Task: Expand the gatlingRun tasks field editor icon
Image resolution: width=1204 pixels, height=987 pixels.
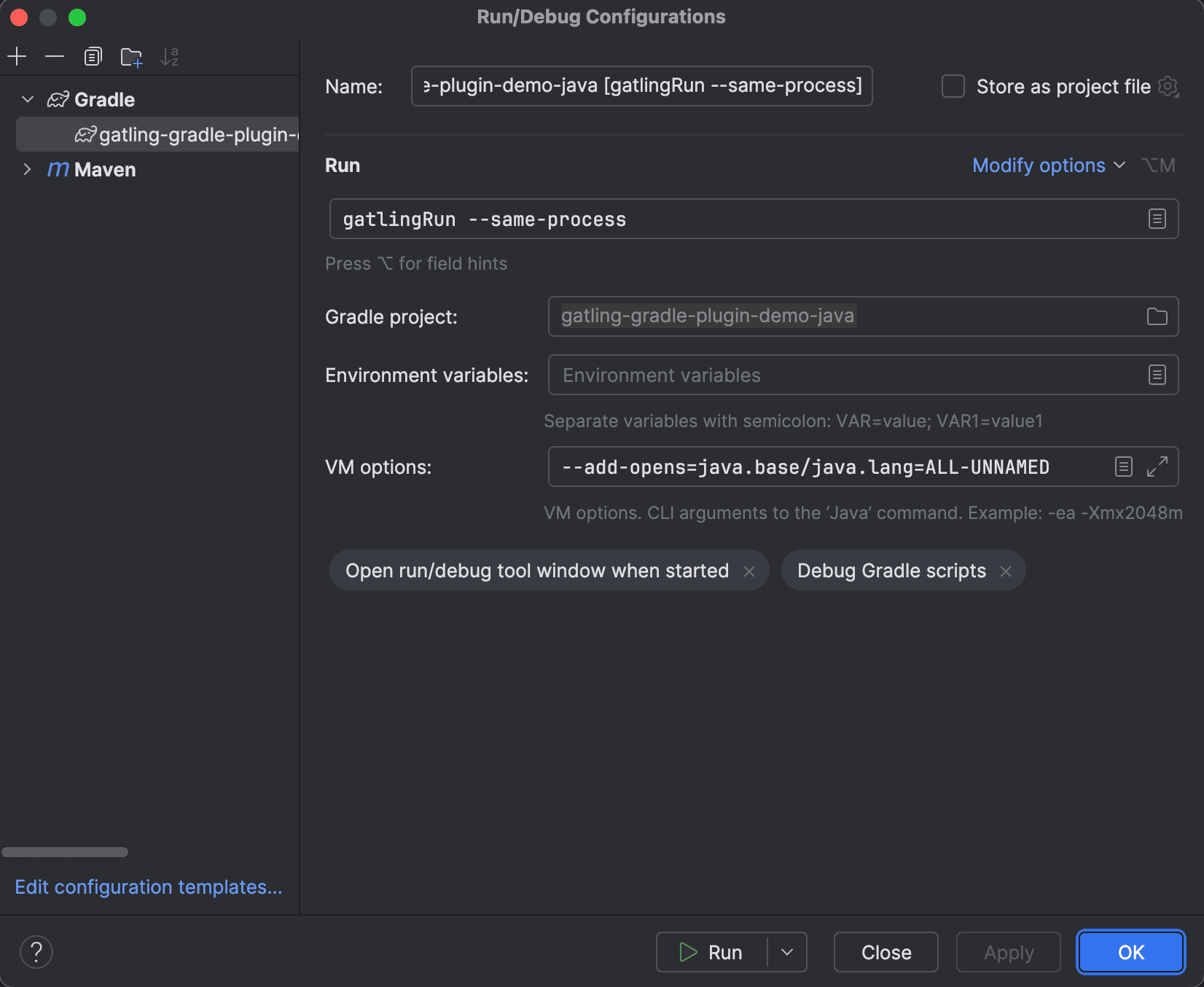Action: [x=1157, y=219]
